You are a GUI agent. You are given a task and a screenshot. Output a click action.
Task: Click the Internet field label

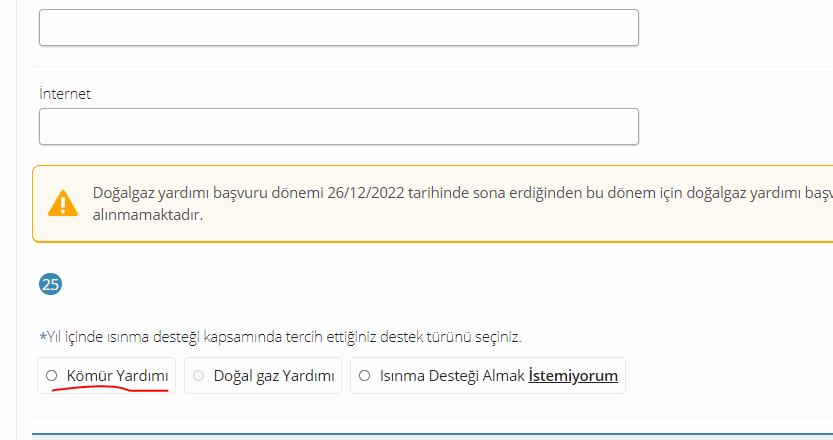pos(65,94)
